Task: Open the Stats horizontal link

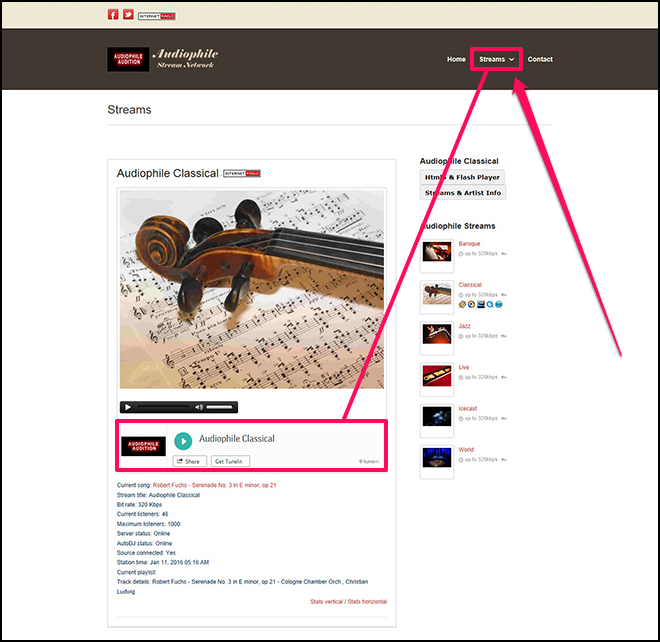Action: click(367, 602)
